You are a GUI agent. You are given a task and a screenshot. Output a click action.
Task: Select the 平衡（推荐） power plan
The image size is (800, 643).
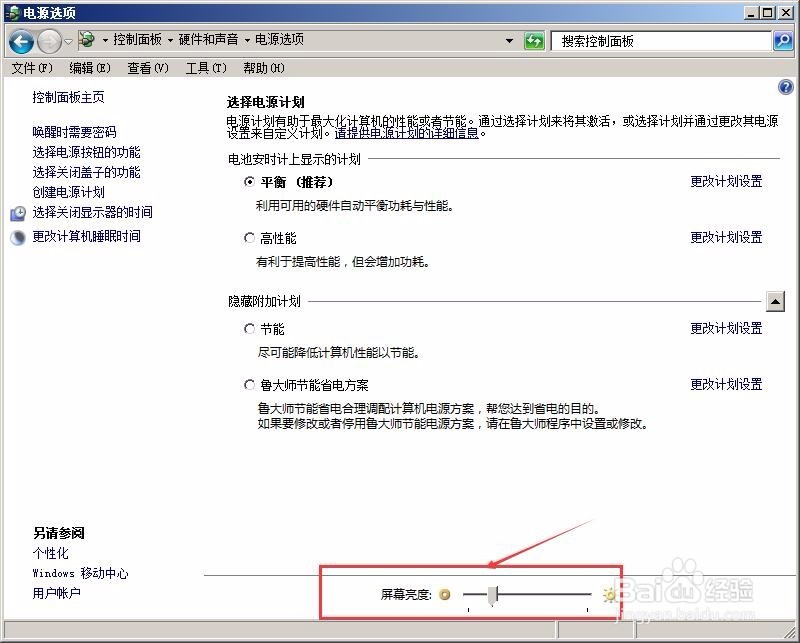coord(249,182)
